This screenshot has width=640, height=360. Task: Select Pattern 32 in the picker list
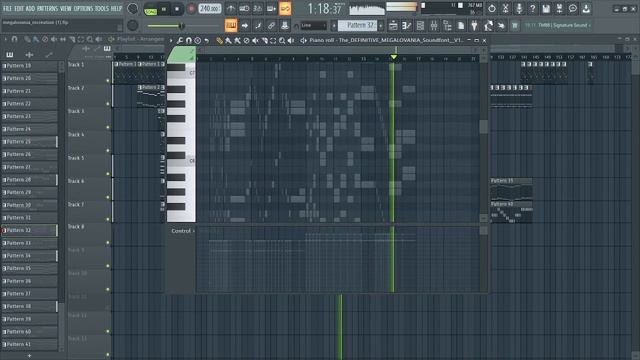[29, 230]
